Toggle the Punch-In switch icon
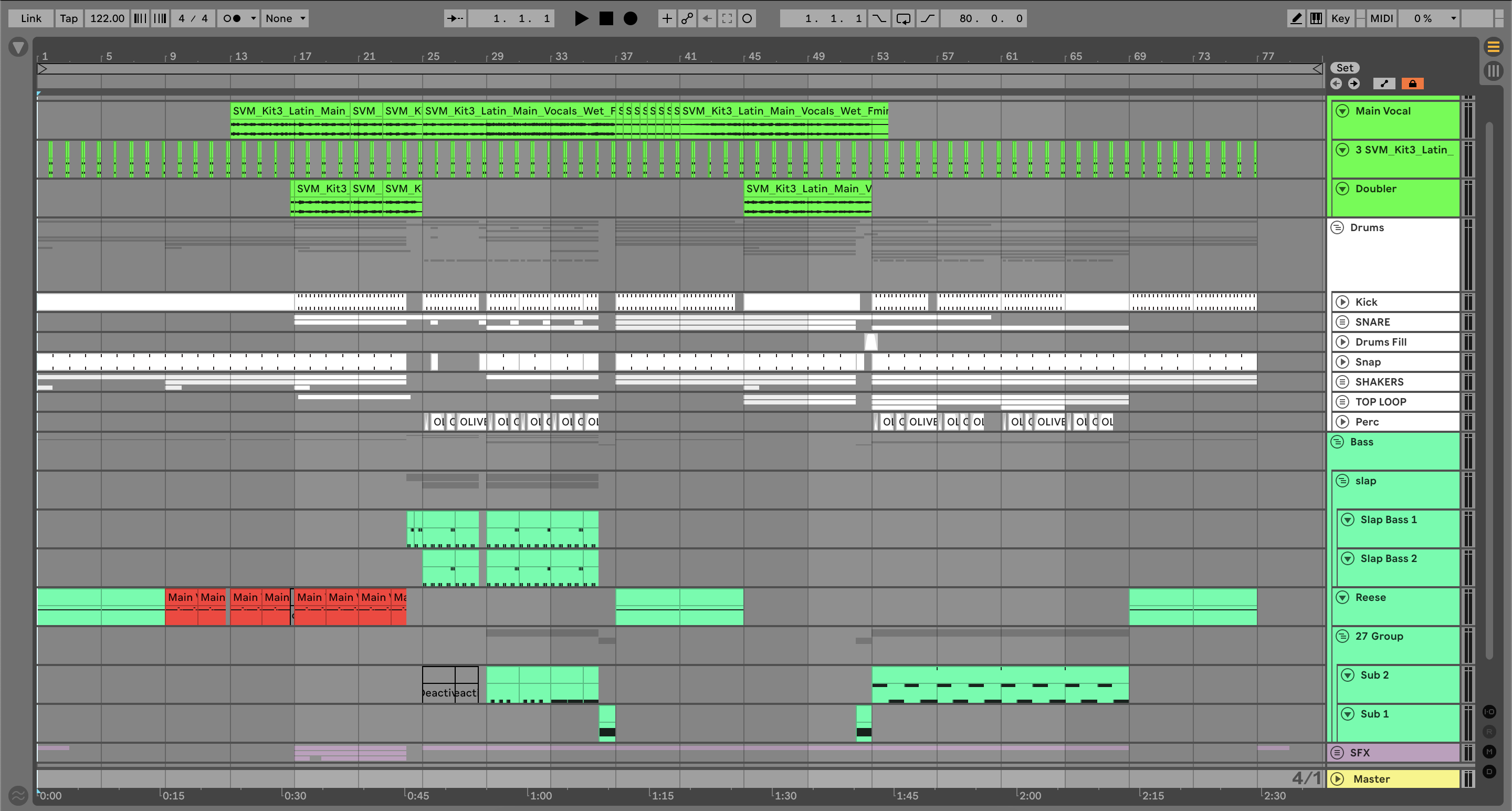The height and width of the screenshot is (811, 1512). (x=879, y=18)
